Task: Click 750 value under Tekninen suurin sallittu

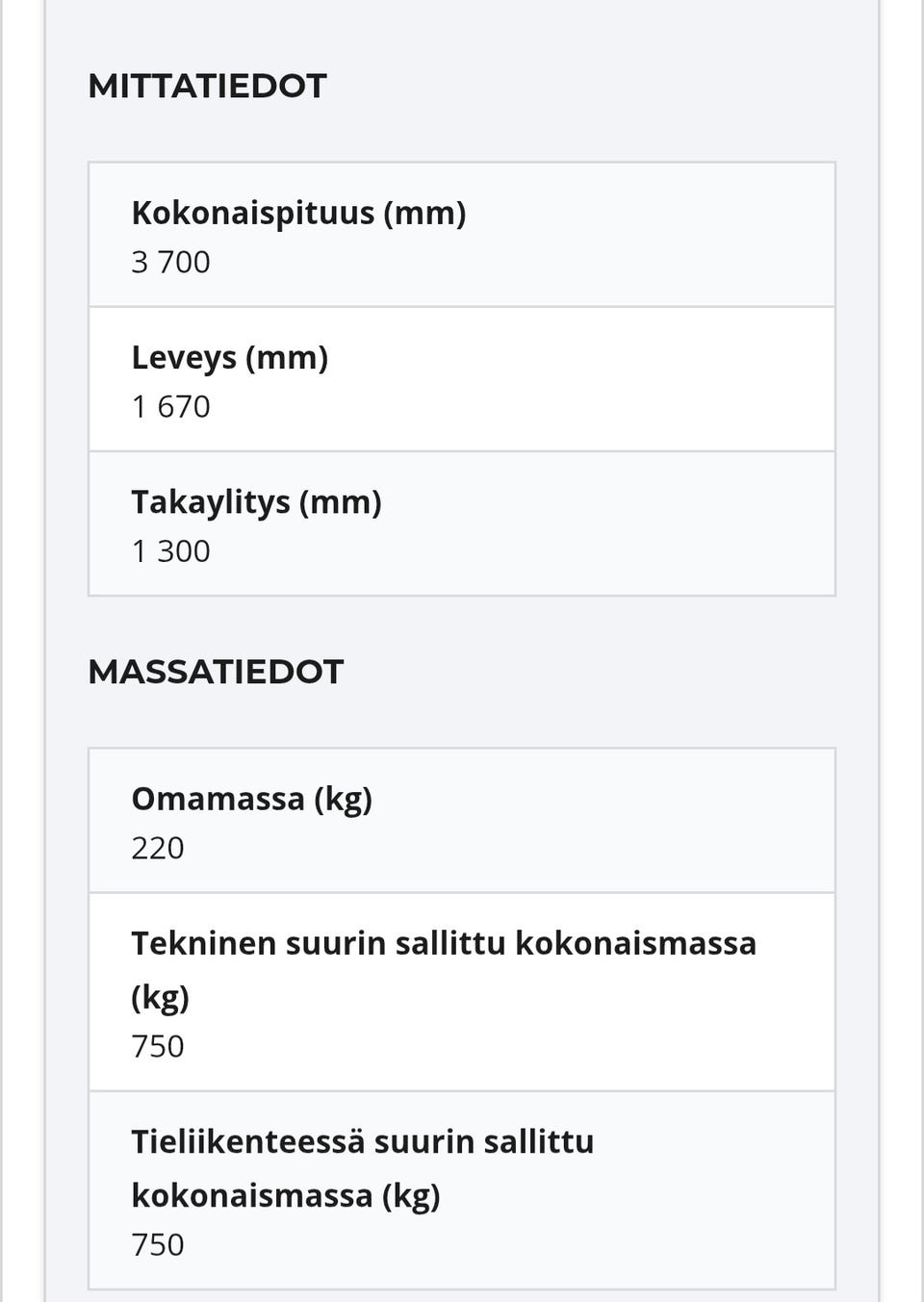Action: [158, 1046]
